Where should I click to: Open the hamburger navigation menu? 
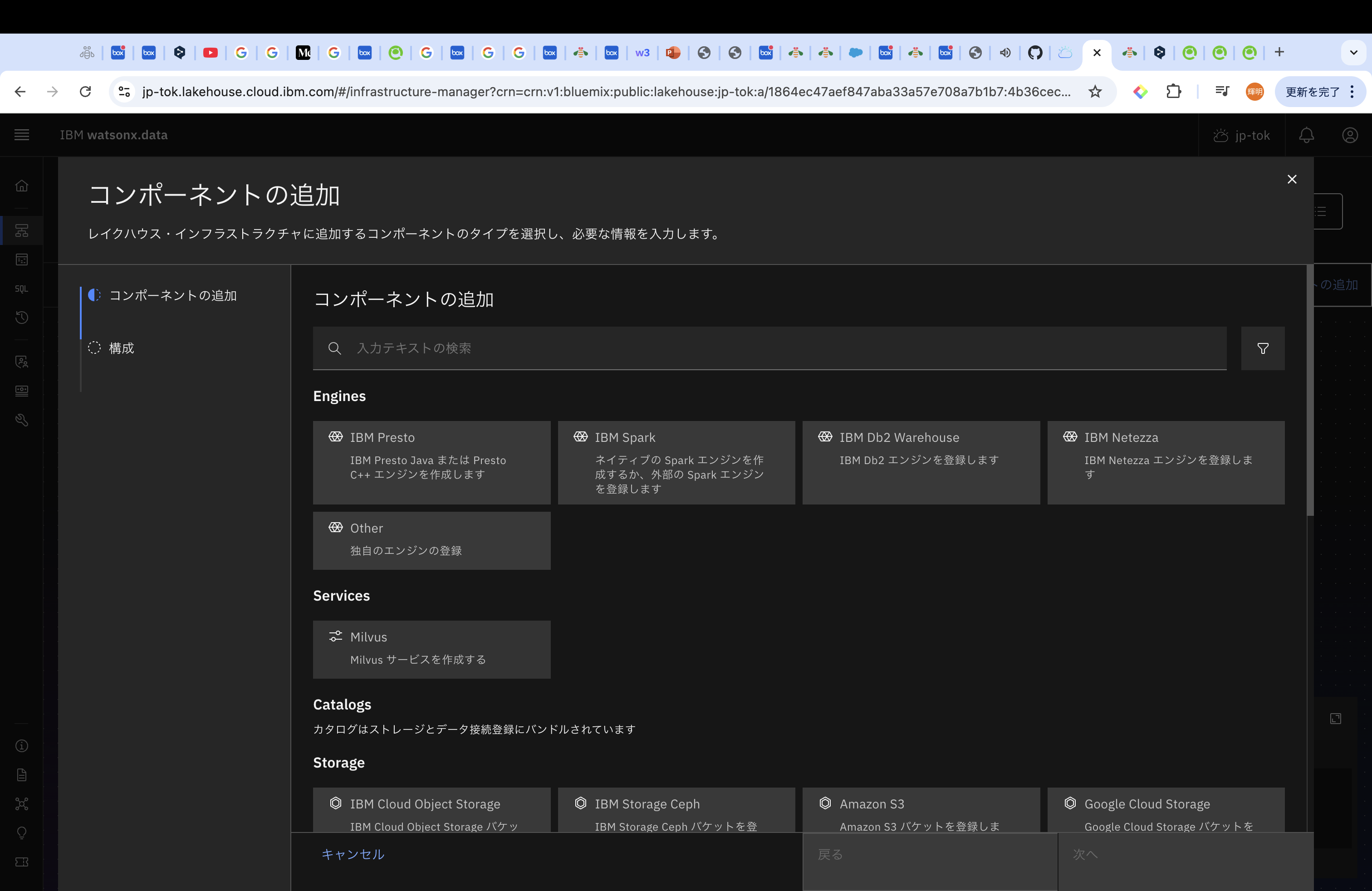[x=21, y=135]
